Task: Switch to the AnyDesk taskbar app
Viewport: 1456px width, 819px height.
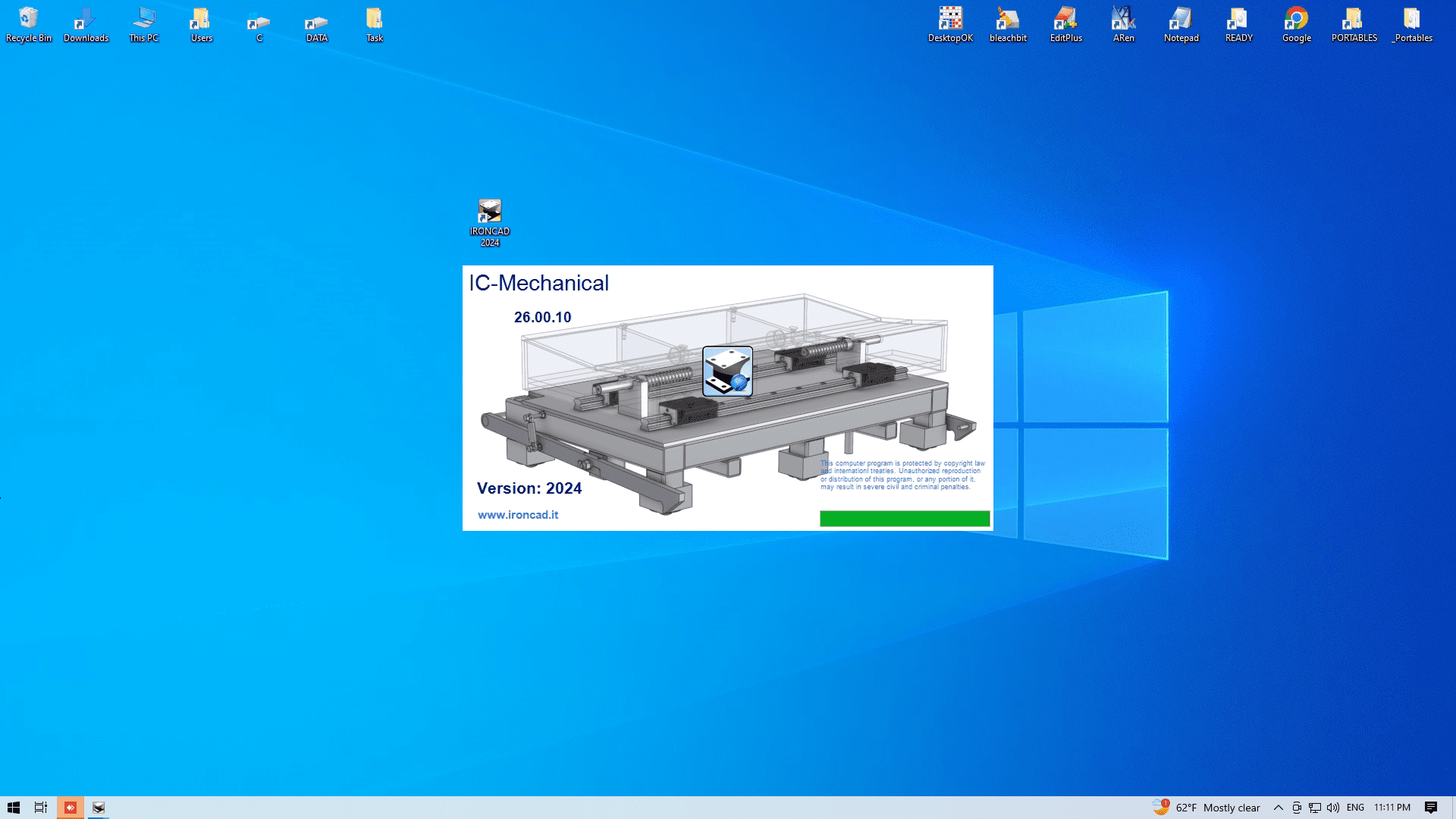Action: click(x=70, y=808)
